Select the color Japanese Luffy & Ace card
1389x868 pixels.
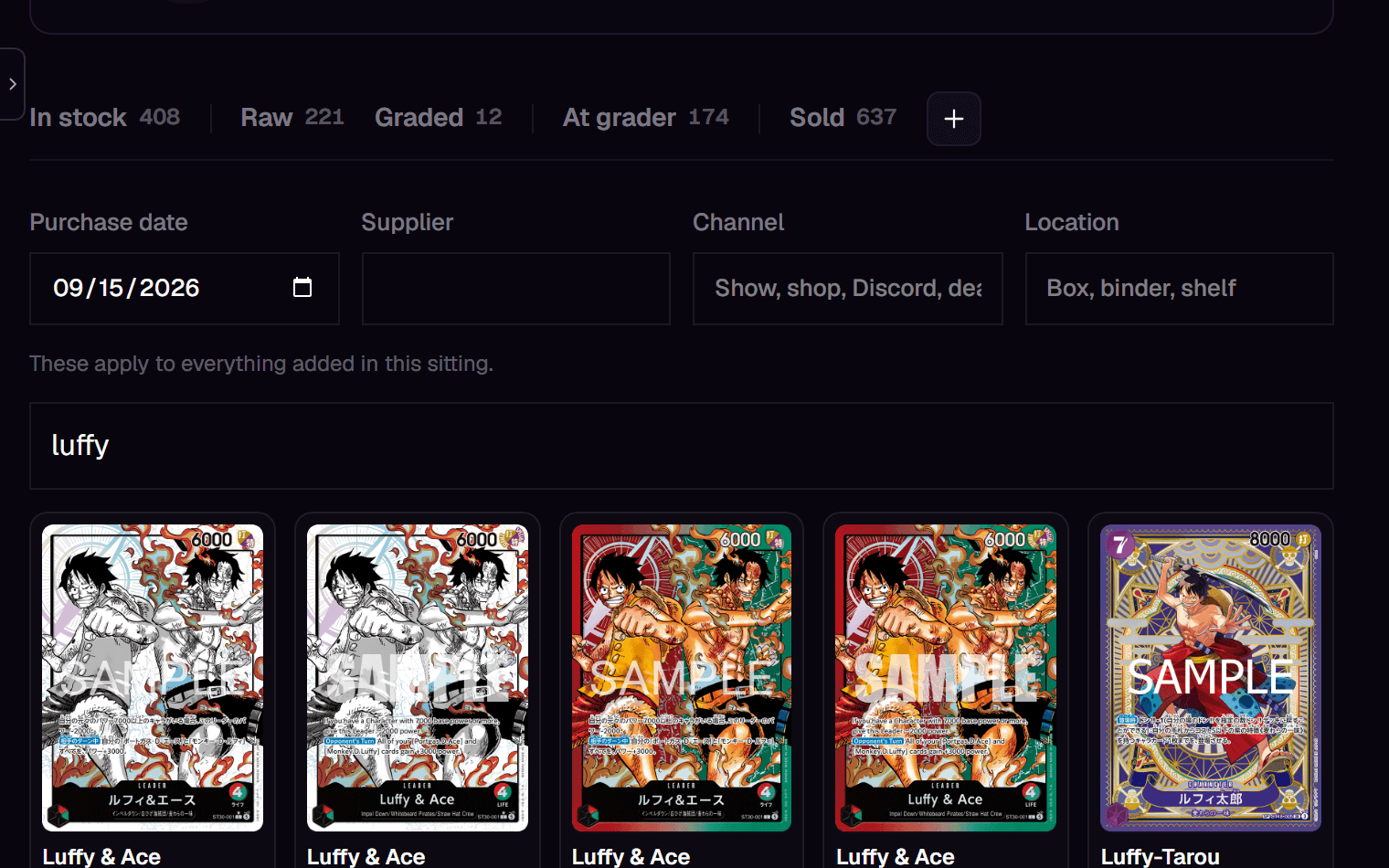tap(682, 678)
